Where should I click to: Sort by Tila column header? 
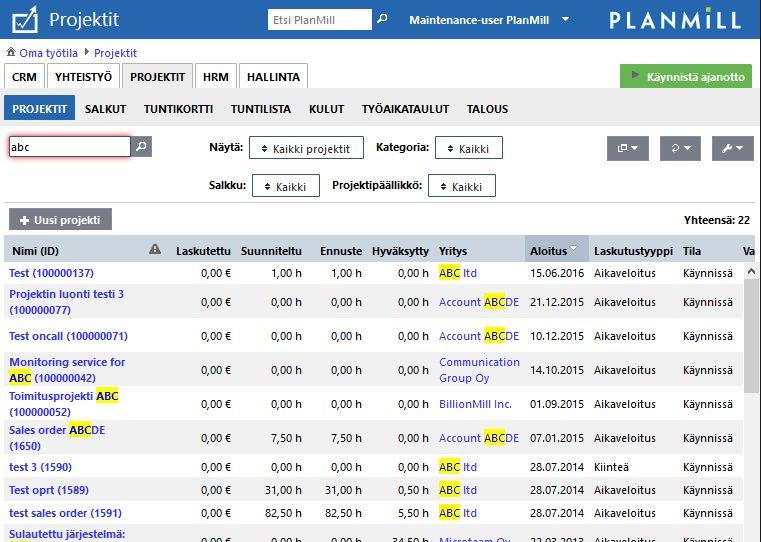692,251
